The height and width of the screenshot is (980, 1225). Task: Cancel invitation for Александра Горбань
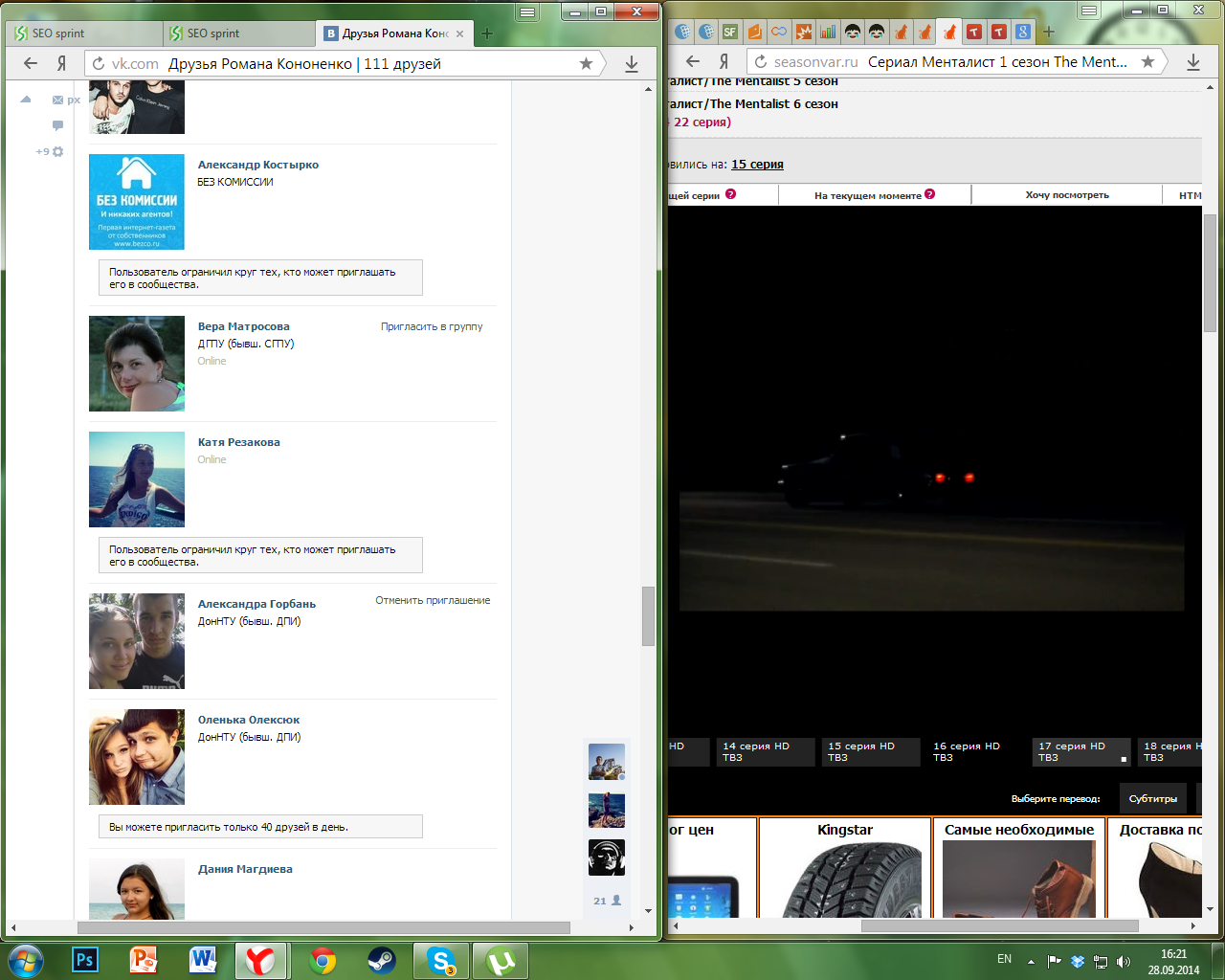433,600
